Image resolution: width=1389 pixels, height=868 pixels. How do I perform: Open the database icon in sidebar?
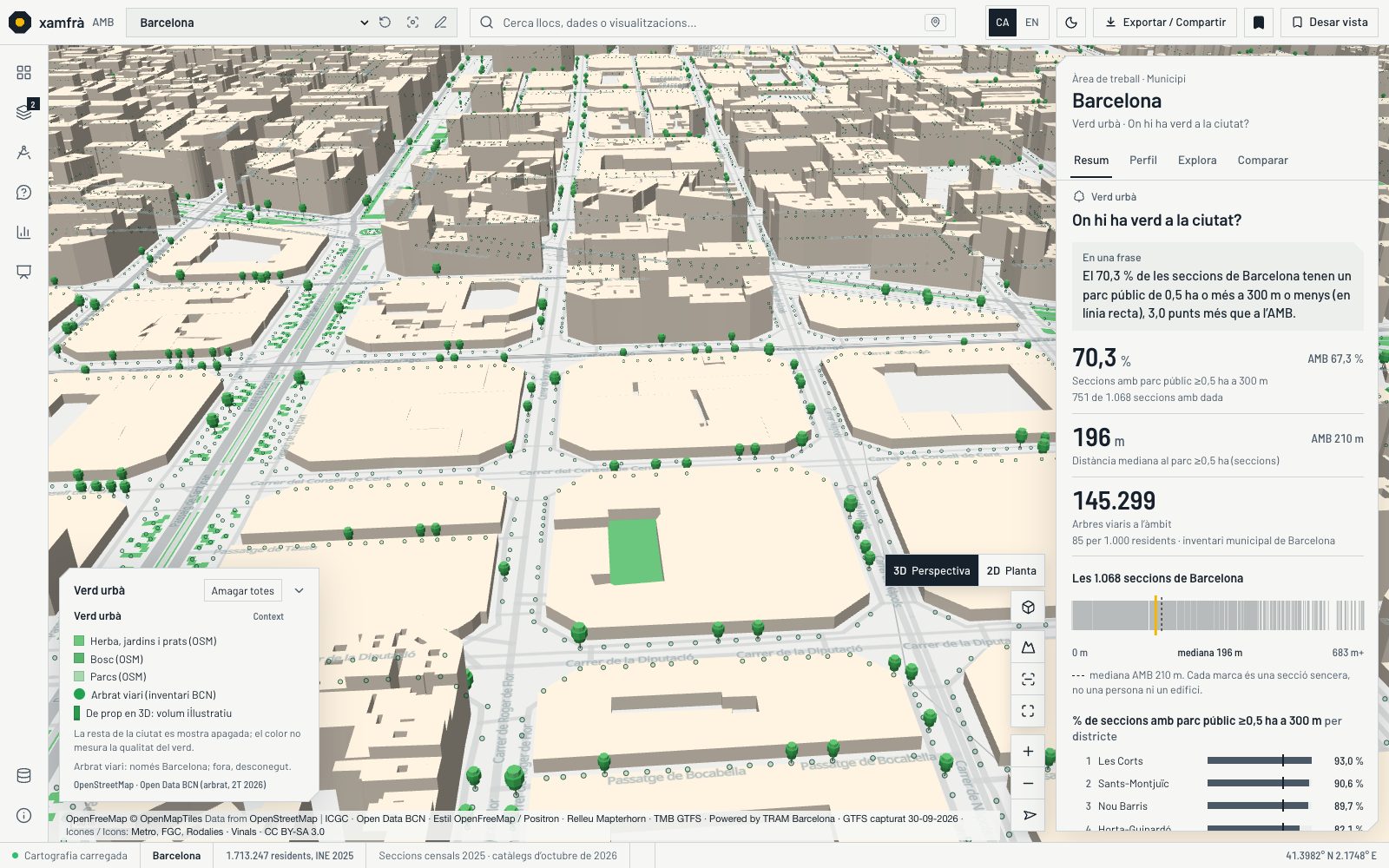pyautogui.click(x=23, y=775)
